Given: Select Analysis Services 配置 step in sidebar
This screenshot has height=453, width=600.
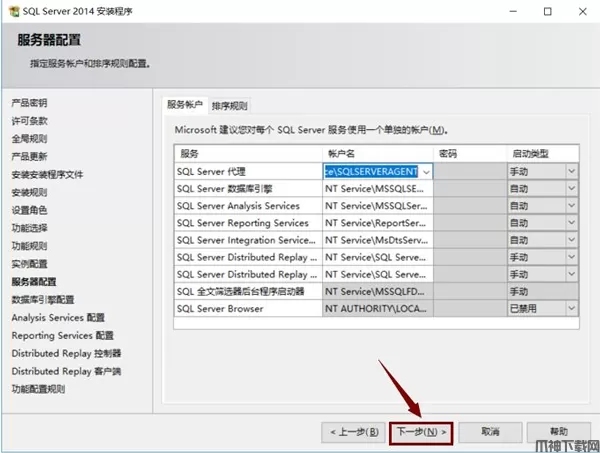Looking at the screenshot, I should coord(58,318).
